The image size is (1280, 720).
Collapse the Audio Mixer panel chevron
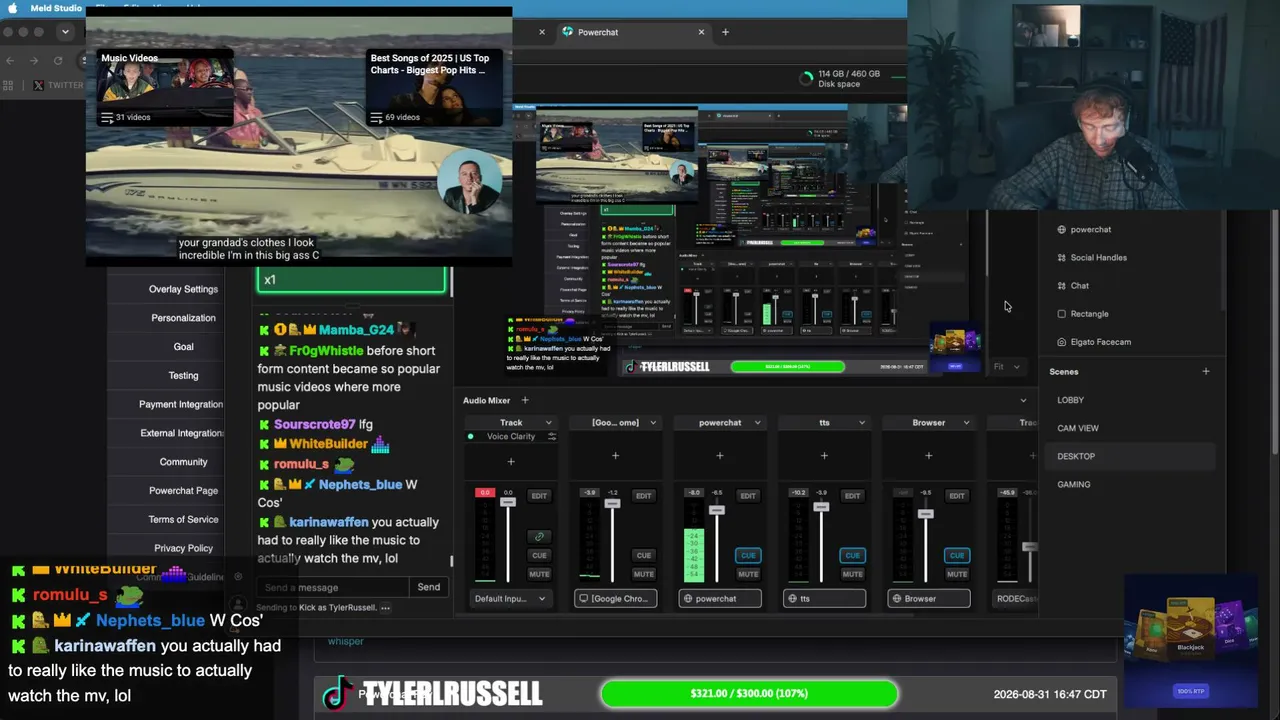(1023, 401)
